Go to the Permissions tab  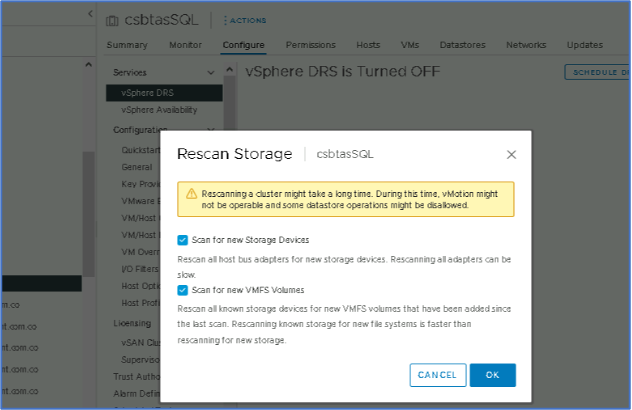310,45
